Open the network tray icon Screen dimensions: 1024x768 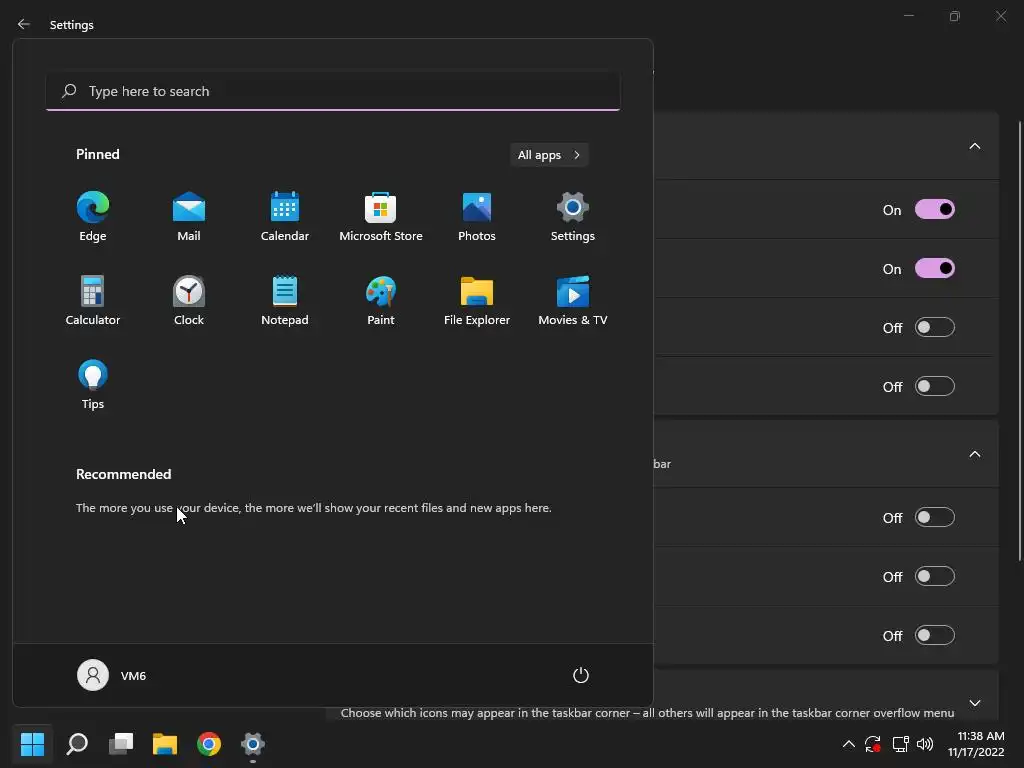(x=901, y=744)
